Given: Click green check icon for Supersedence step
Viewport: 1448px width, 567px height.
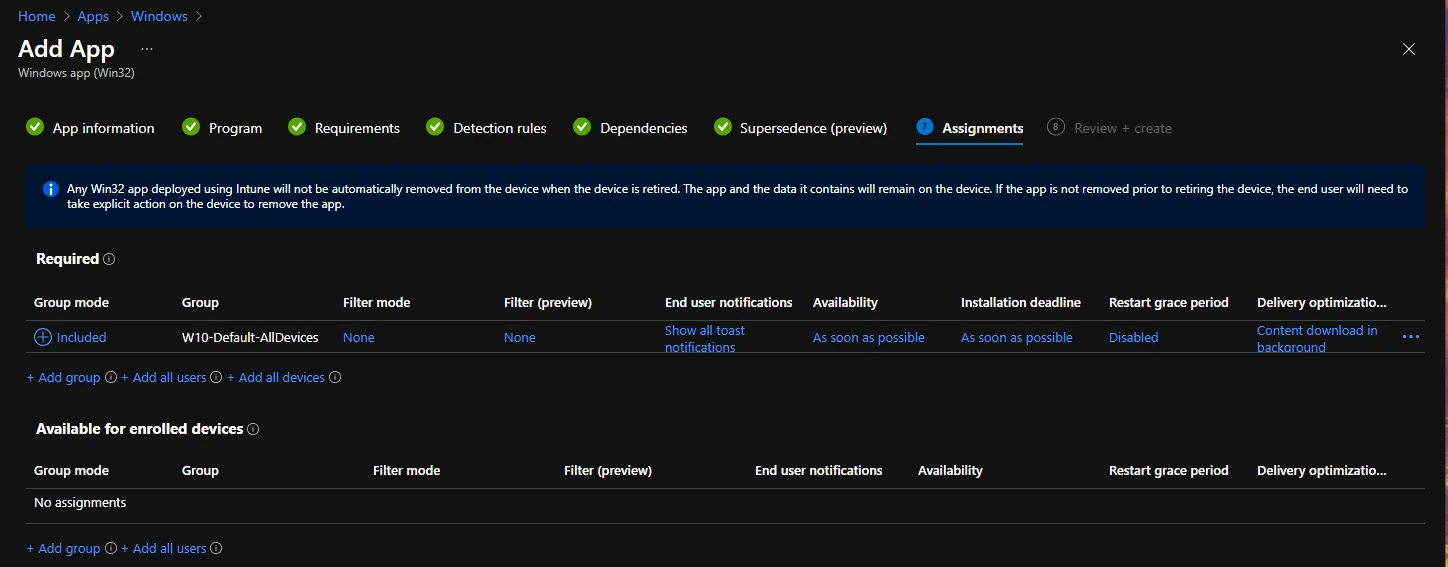Looking at the screenshot, I should point(722,127).
